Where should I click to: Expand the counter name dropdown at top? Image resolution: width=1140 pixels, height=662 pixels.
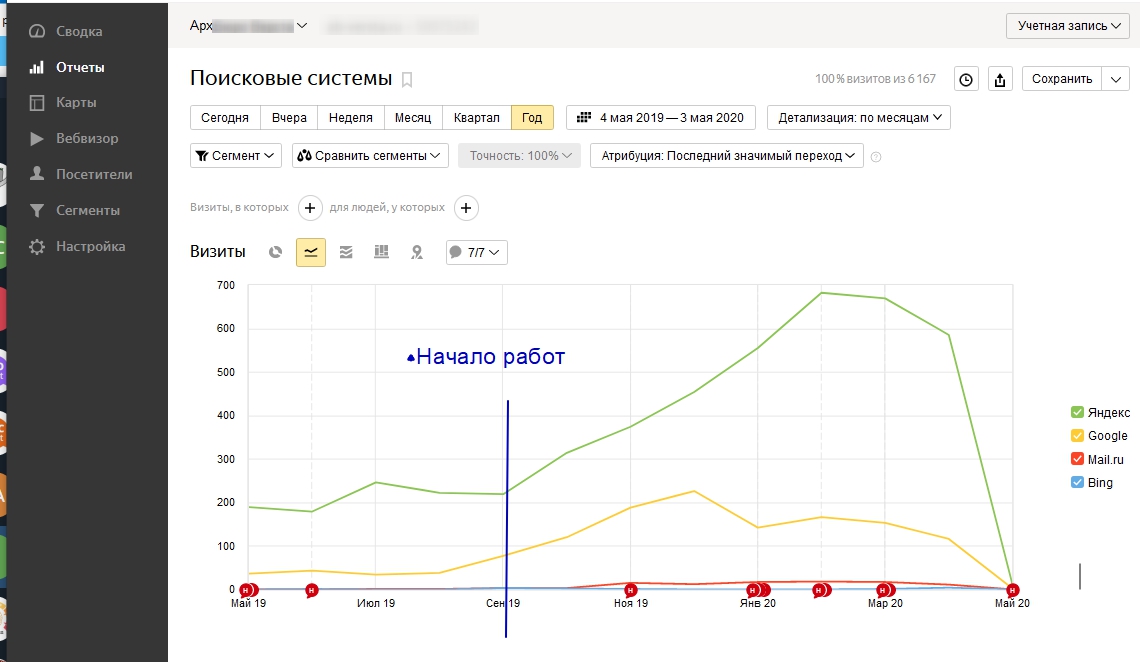302,25
